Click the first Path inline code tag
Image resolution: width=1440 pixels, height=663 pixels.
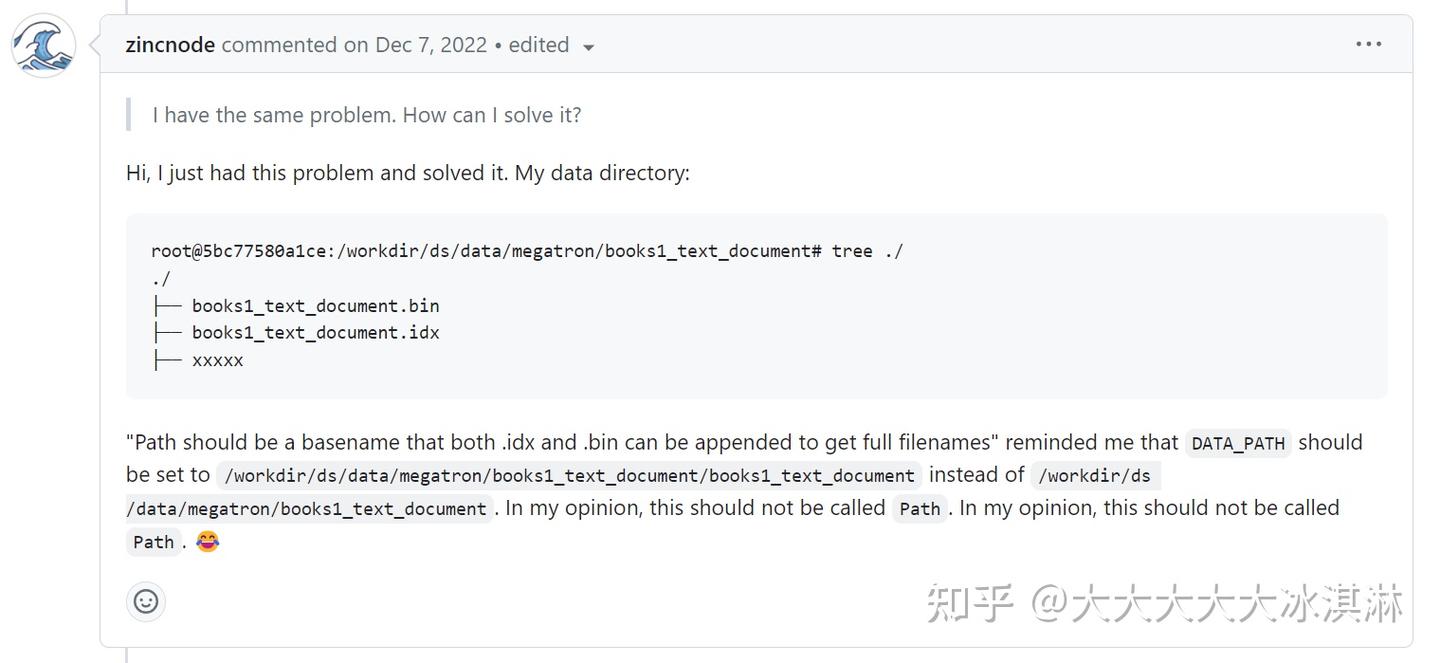coord(919,509)
